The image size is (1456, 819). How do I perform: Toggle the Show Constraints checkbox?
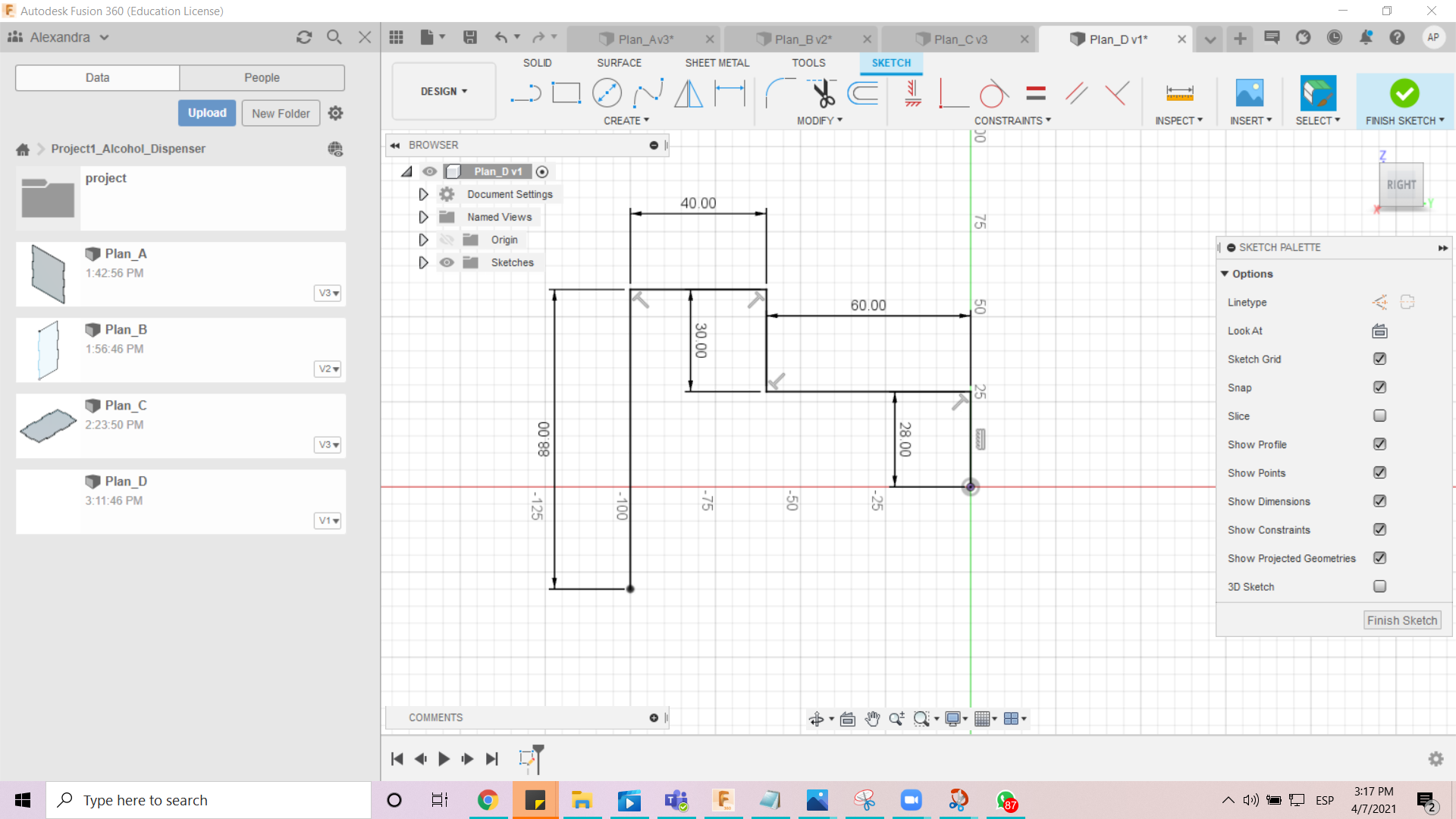click(1379, 529)
